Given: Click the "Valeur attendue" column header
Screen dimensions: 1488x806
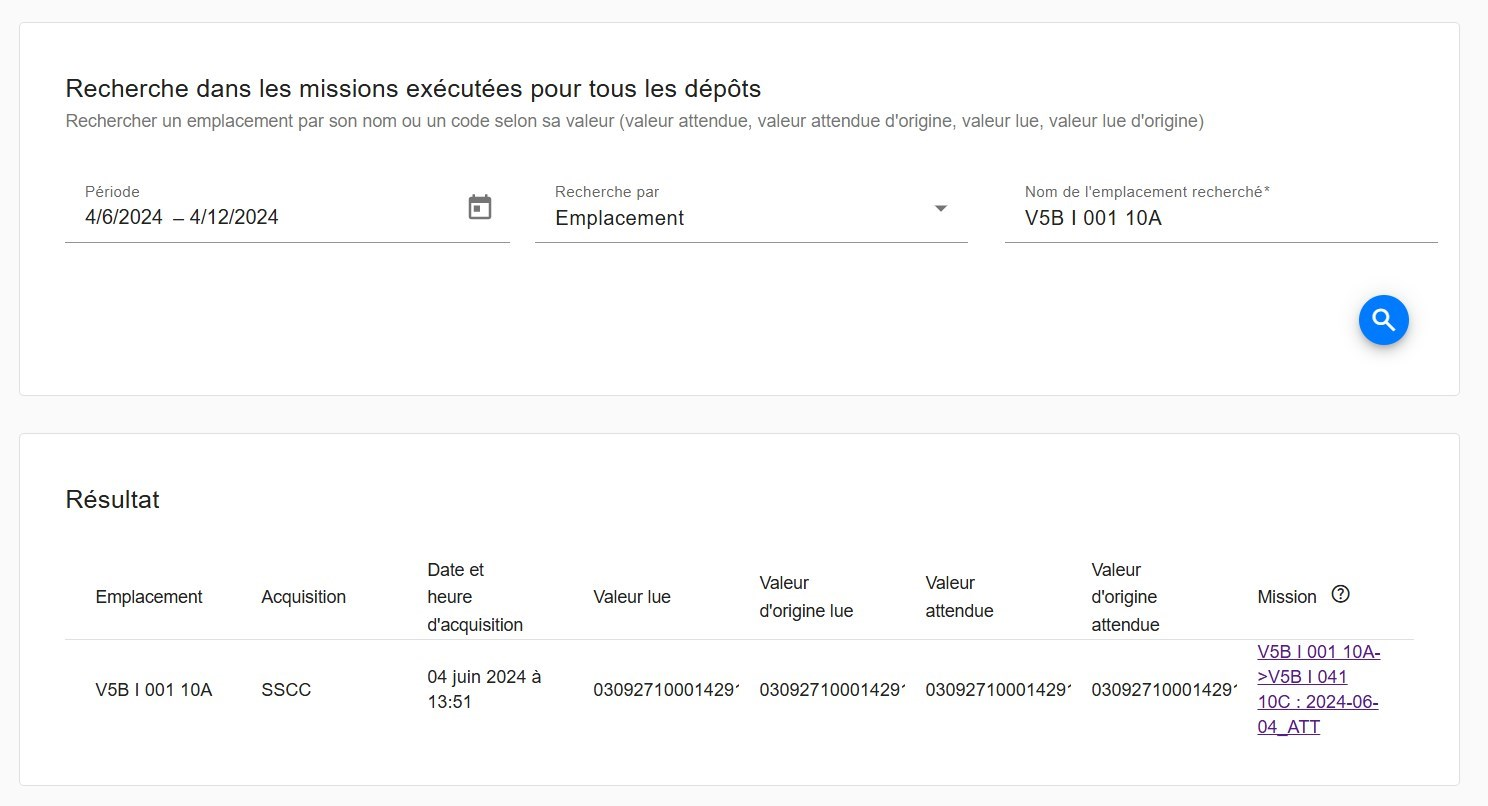Looking at the screenshot, I should tap(959, 597).
